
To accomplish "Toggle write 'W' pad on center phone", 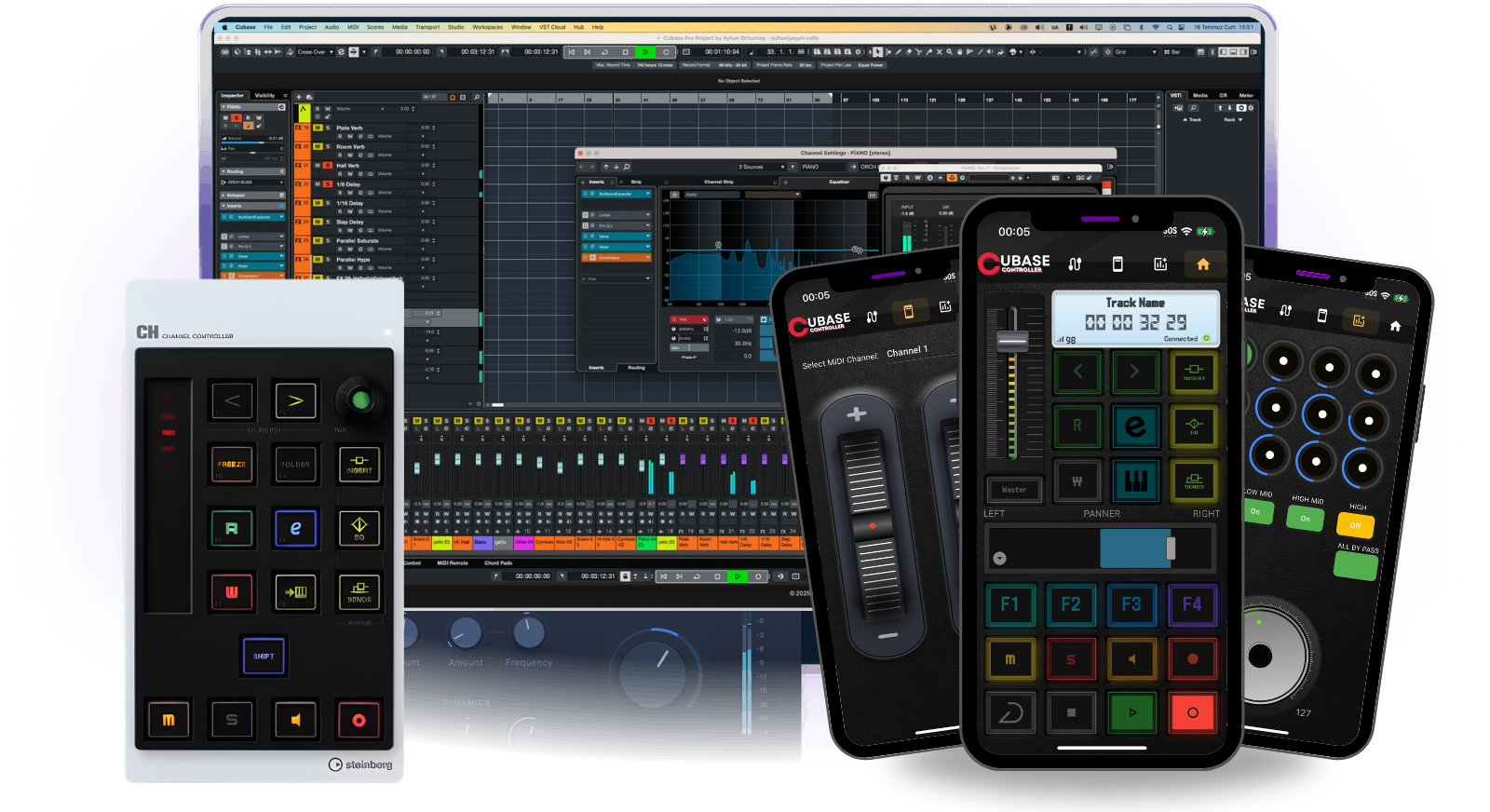I will [x=1077, y=480].
